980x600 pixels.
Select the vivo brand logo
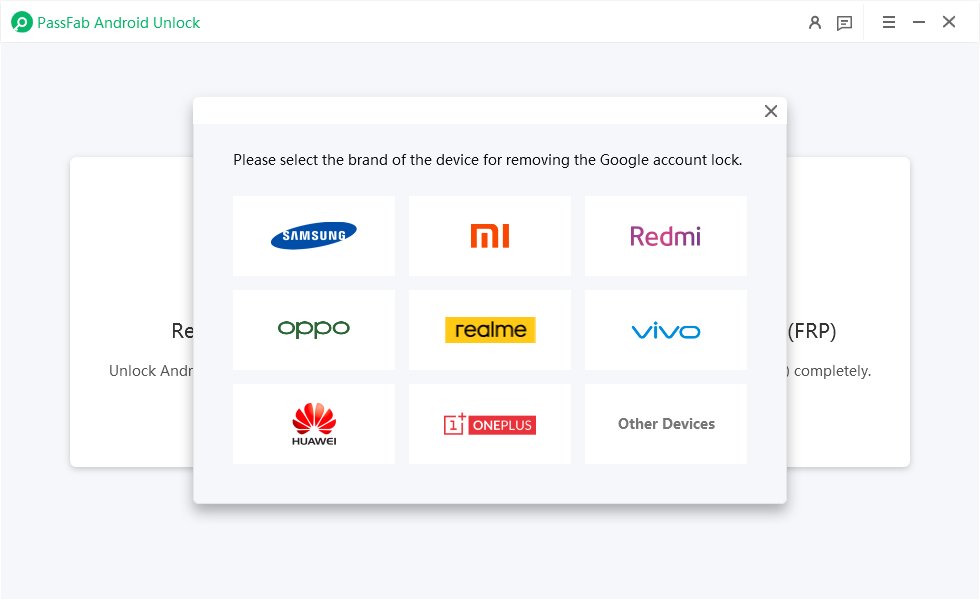tap(665, 329)
